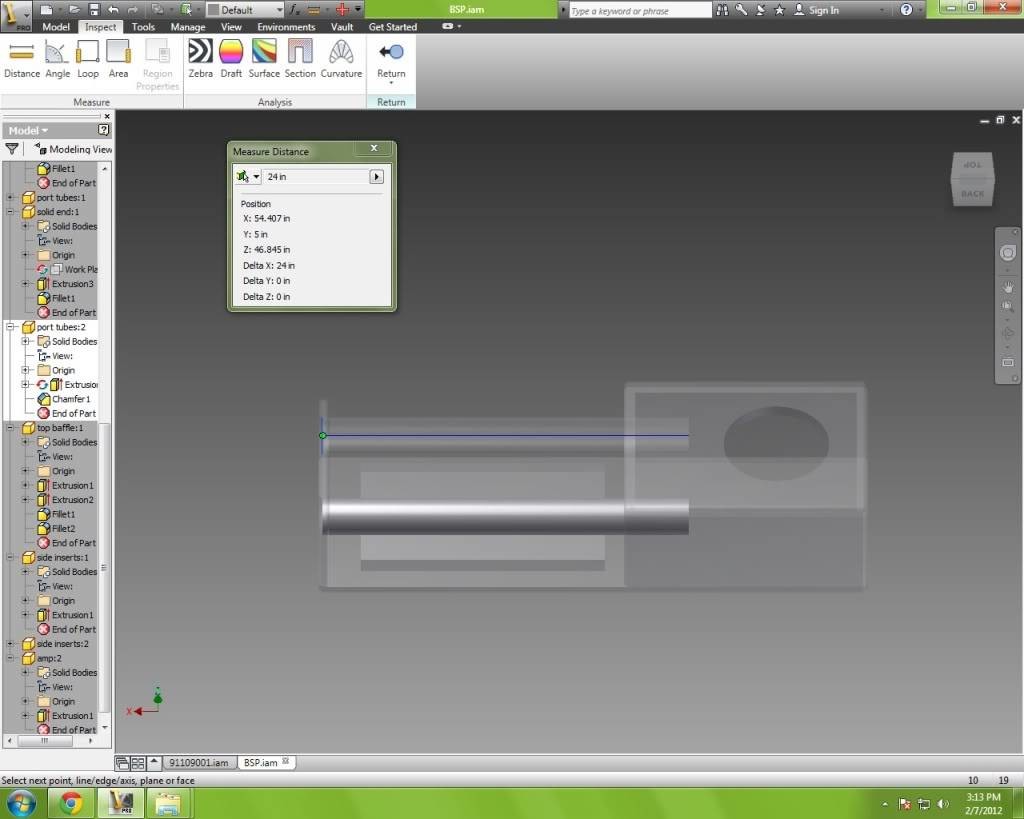Select the Angle measure tool
1024x819 pixels.
click(x=57, y=59)
